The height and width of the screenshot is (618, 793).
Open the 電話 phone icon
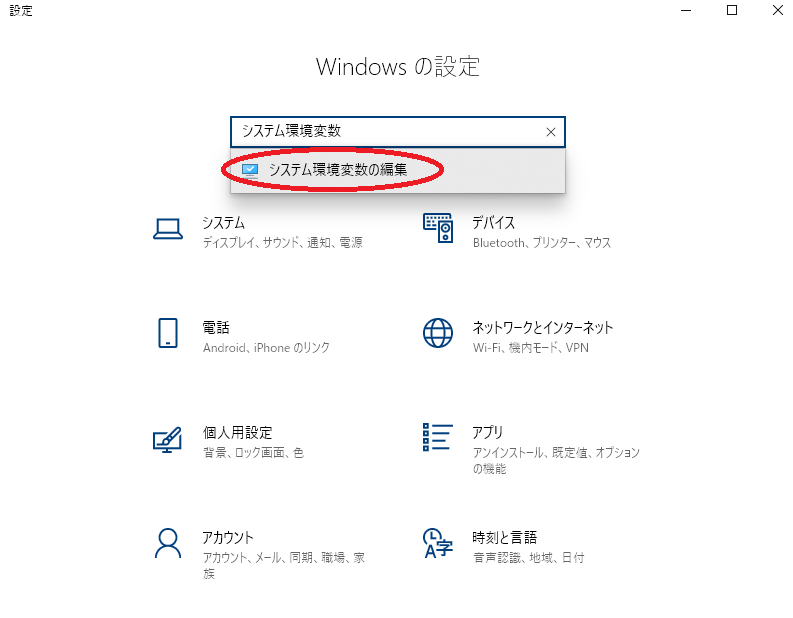click(x=168, y=333)
